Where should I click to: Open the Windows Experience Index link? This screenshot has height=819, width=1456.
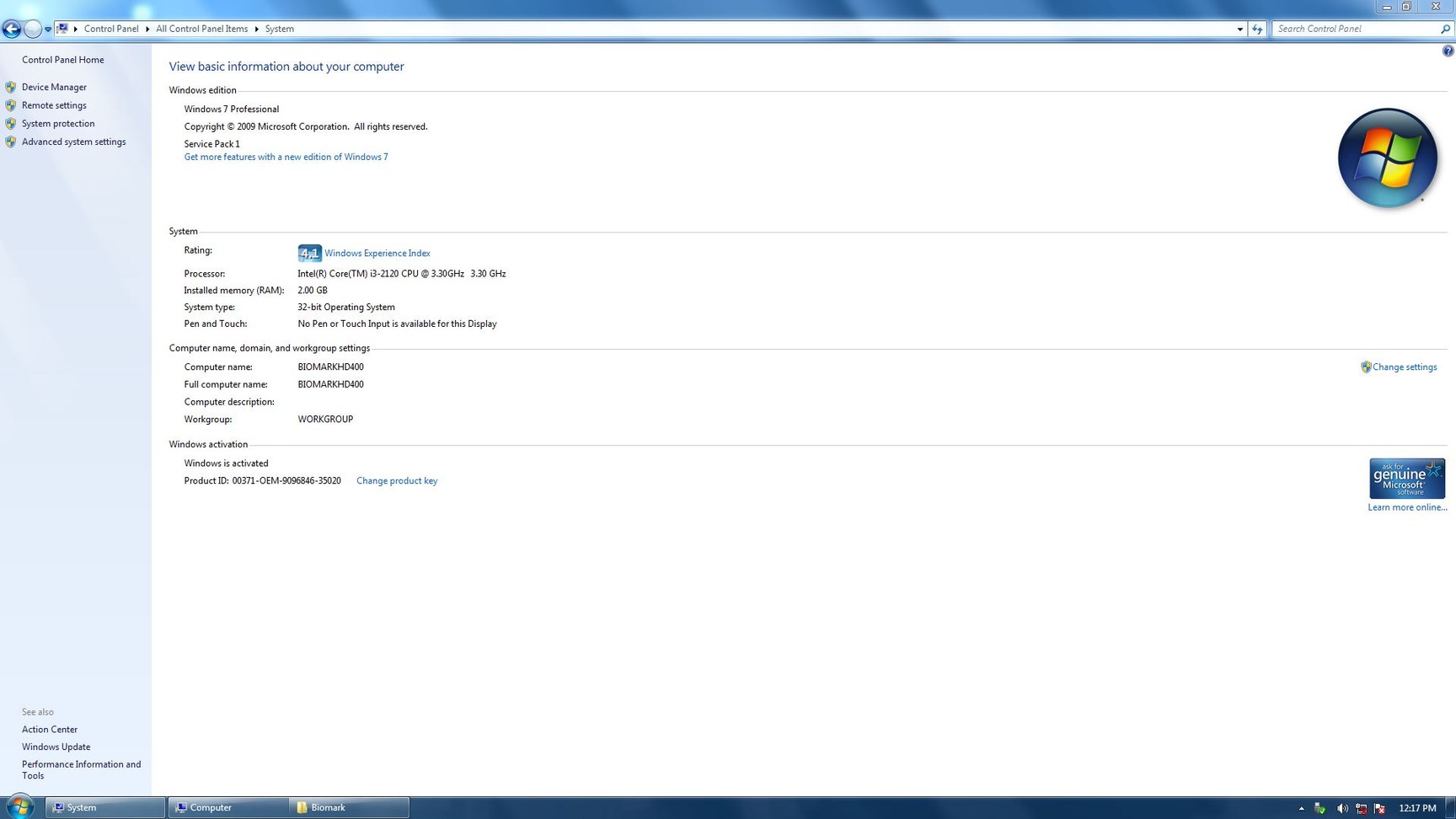coord(377,253)
